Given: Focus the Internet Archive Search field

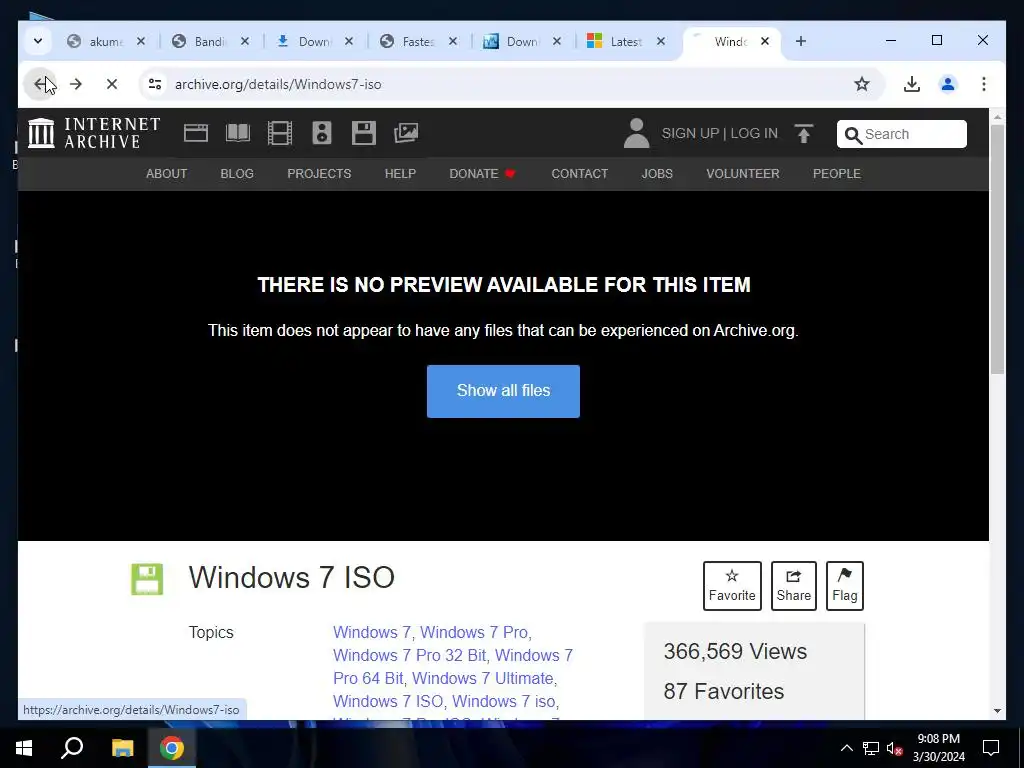Looking at the screenshot, I should click(x=901, y=134).
